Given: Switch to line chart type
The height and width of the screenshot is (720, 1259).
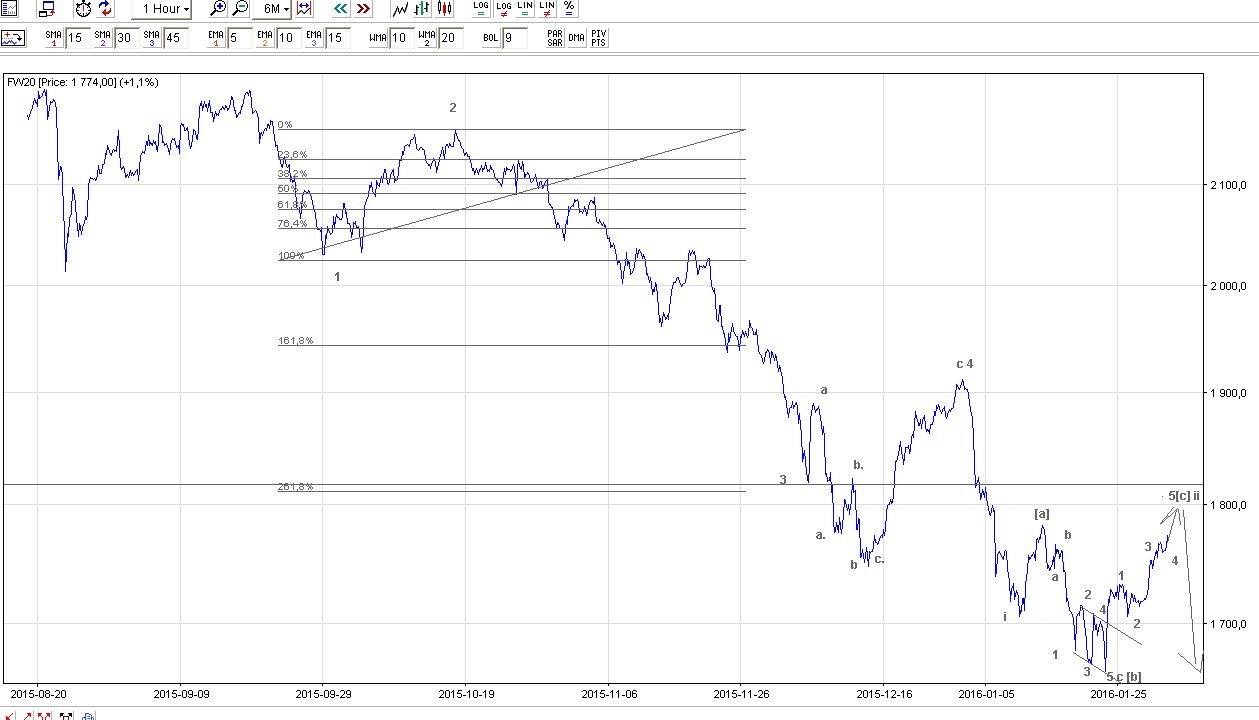Looking at the screenshot, I should (400, 9).
